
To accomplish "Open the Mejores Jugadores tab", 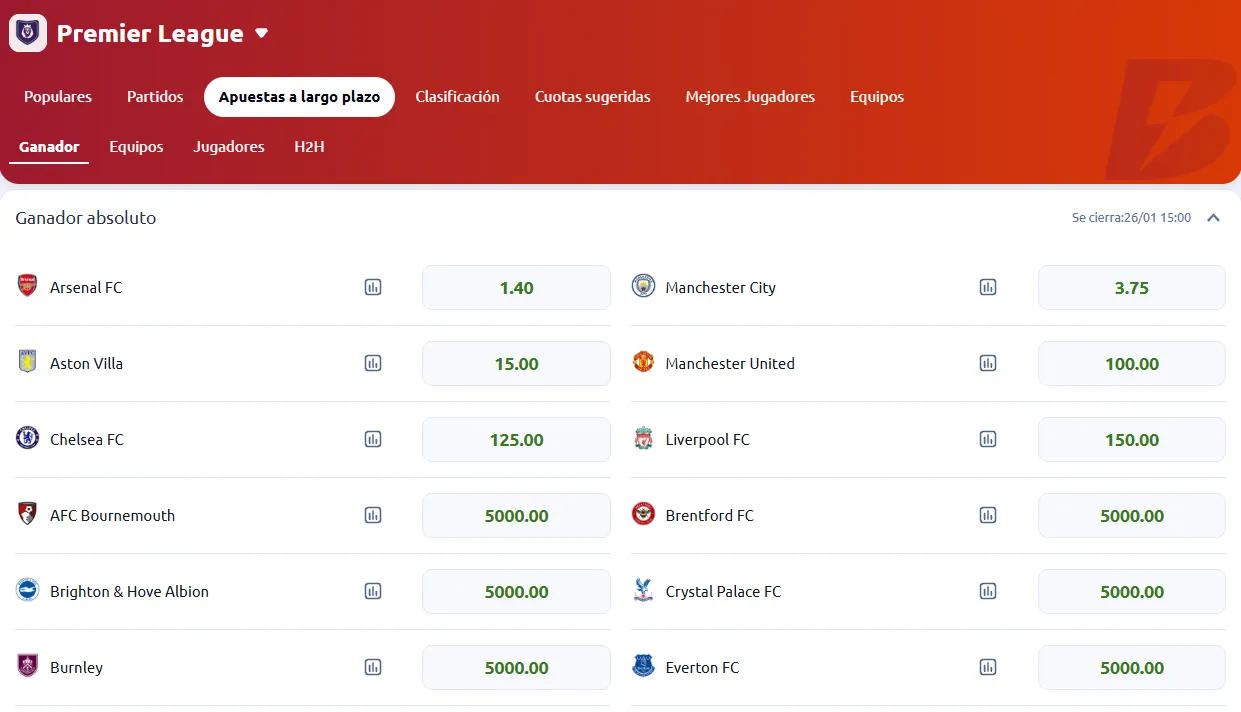I will (750, 97).
